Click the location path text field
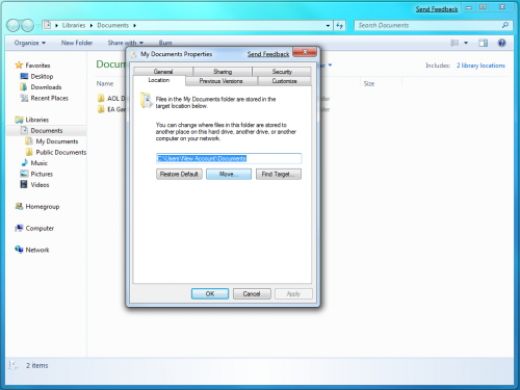Image resolution: width=520 pixels, height=390 pixels. 229,158
